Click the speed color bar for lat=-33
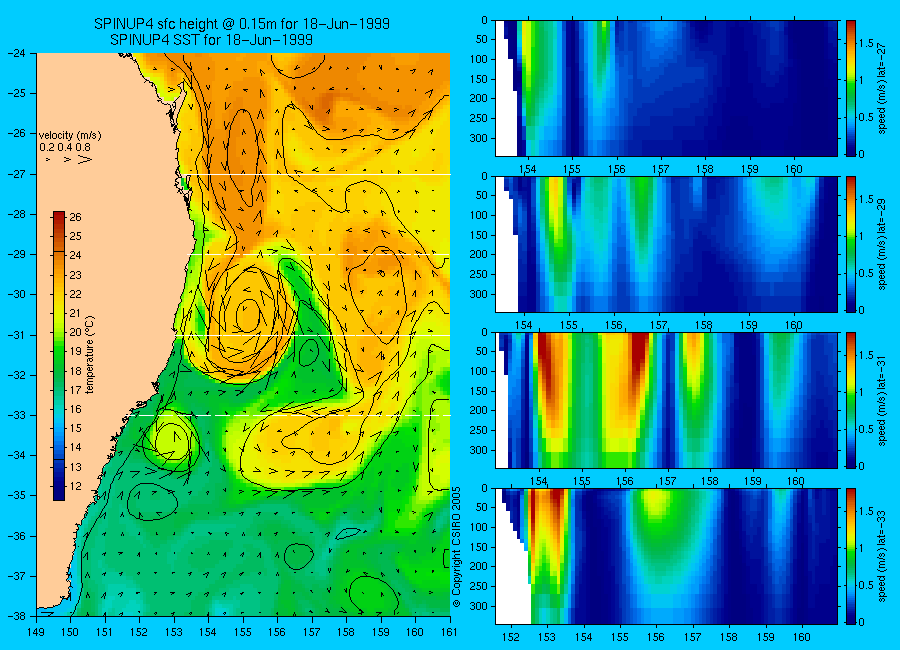Screen dimensions: 900x650 (x=851, y=556)
